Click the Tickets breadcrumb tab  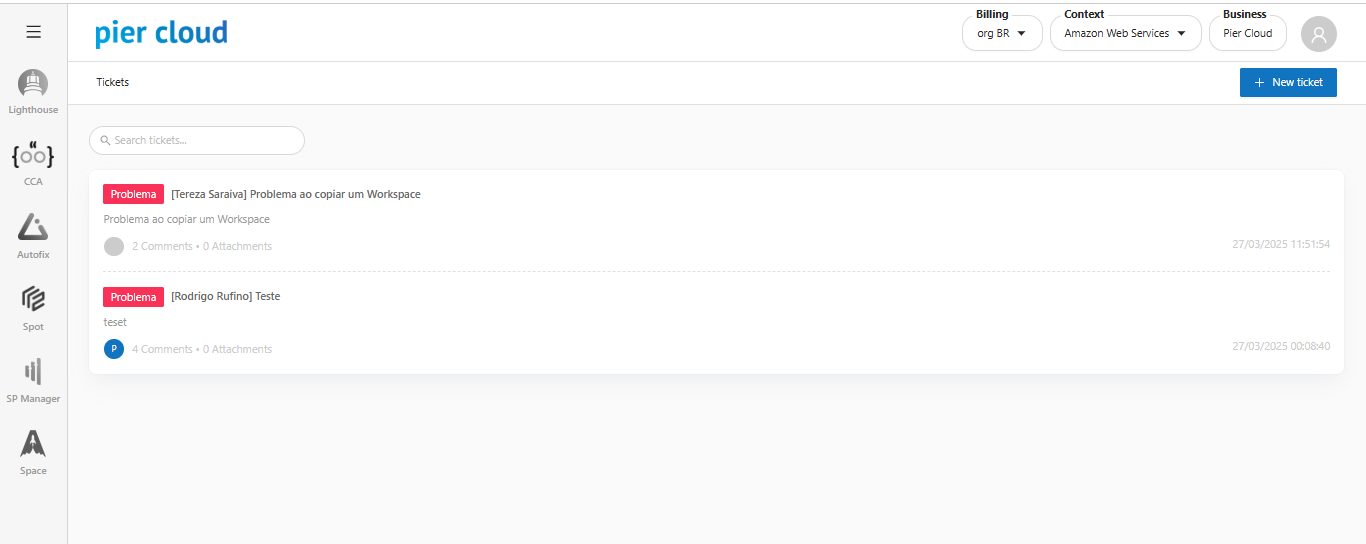pos(113,82)
